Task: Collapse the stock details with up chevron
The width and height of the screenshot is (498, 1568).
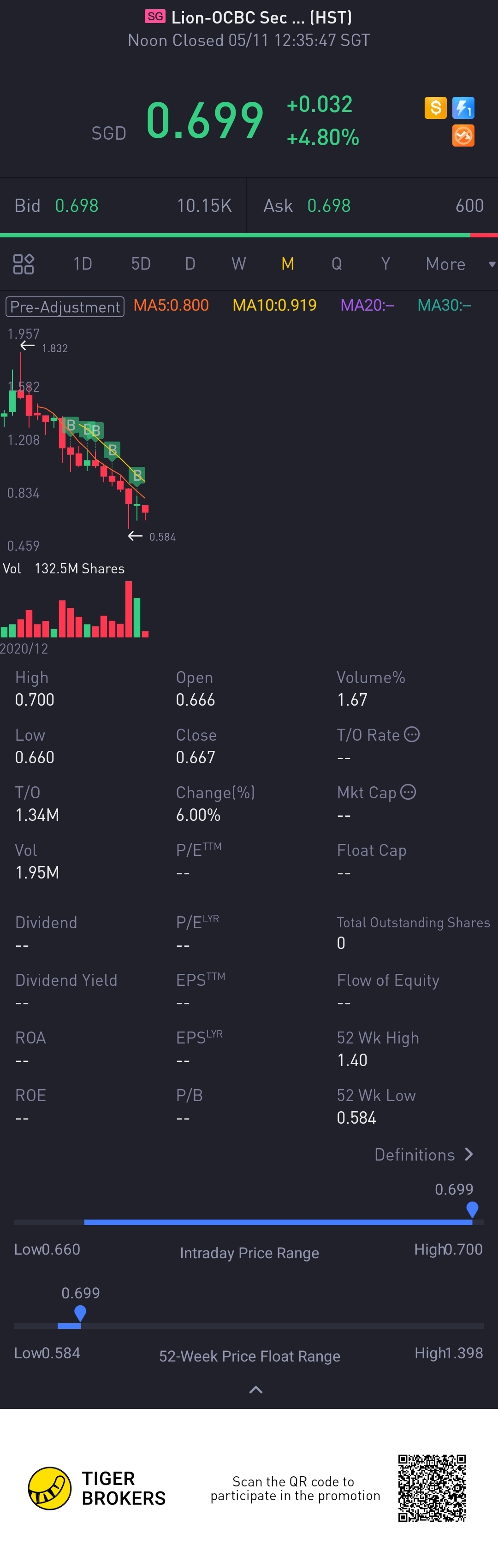Action: tap(256, 1389)
